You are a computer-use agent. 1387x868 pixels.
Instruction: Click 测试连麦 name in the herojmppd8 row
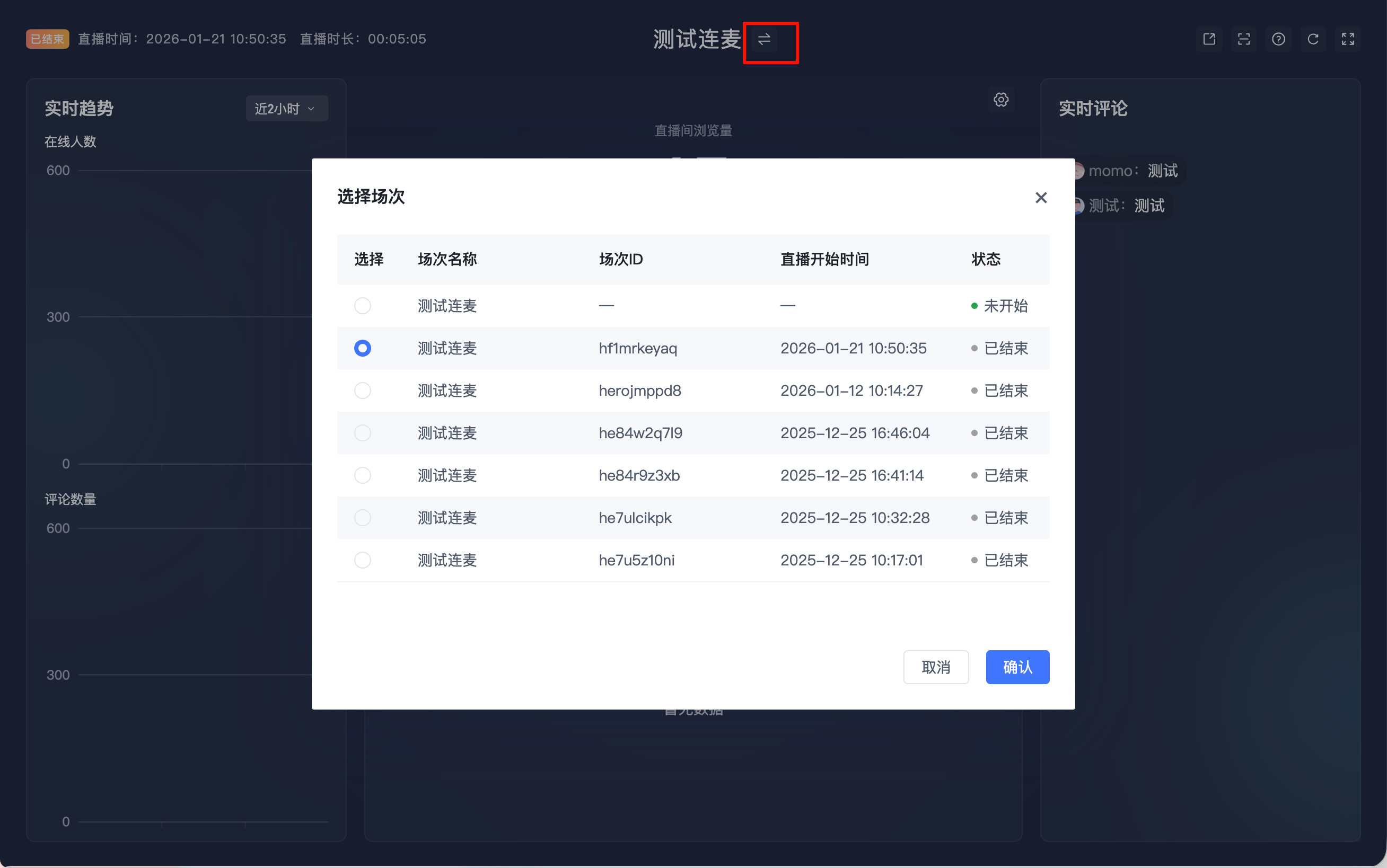pyautogui.click(x=447, y=391)
